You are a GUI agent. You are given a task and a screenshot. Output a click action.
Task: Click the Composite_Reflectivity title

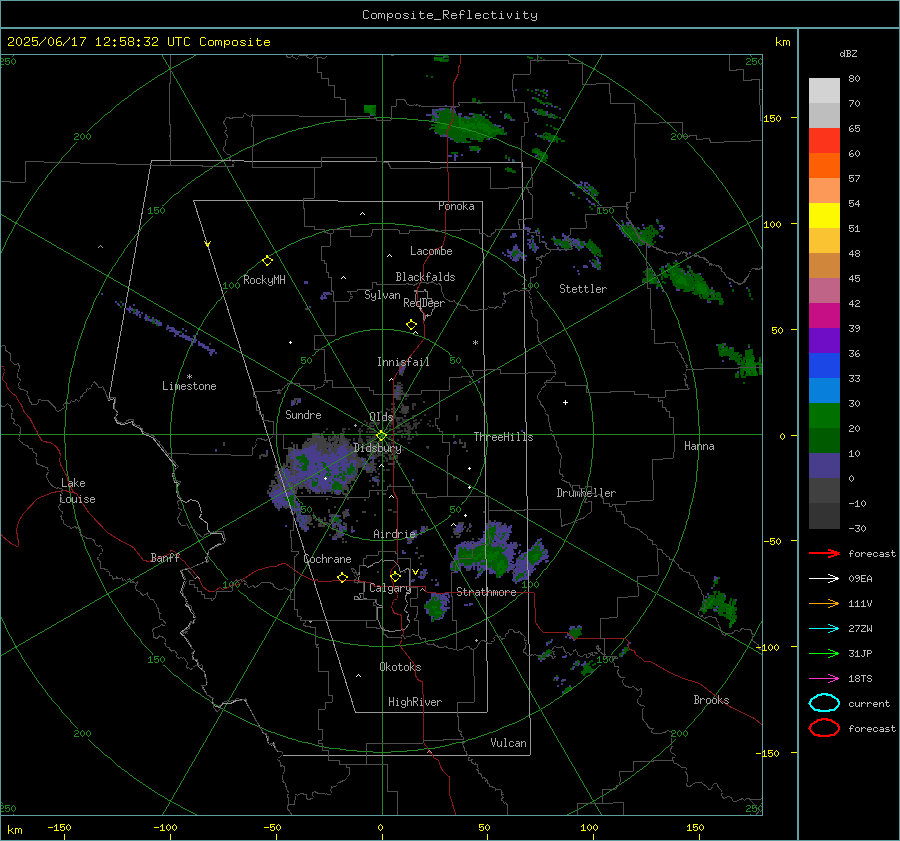[x=449, y=15]
